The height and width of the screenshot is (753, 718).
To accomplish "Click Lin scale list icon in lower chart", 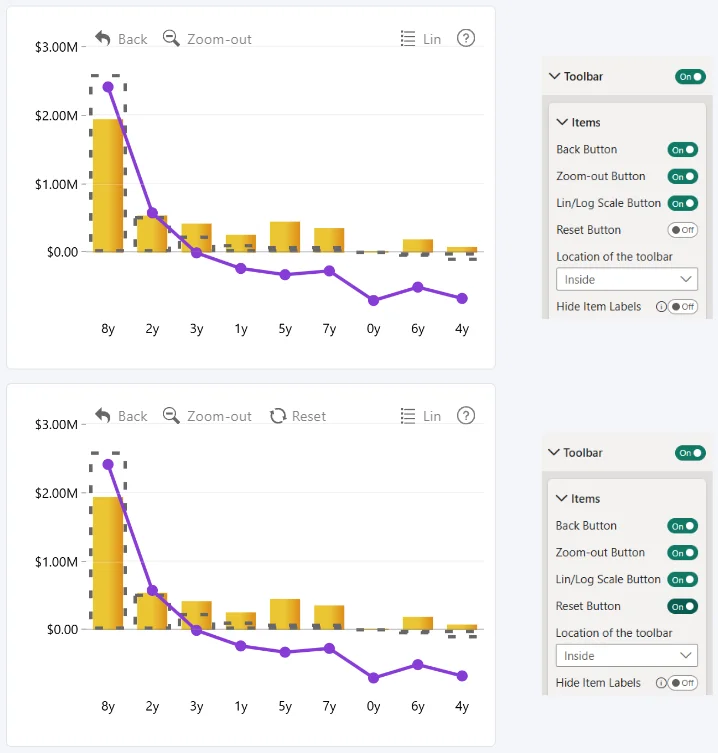I will point(408,416).
